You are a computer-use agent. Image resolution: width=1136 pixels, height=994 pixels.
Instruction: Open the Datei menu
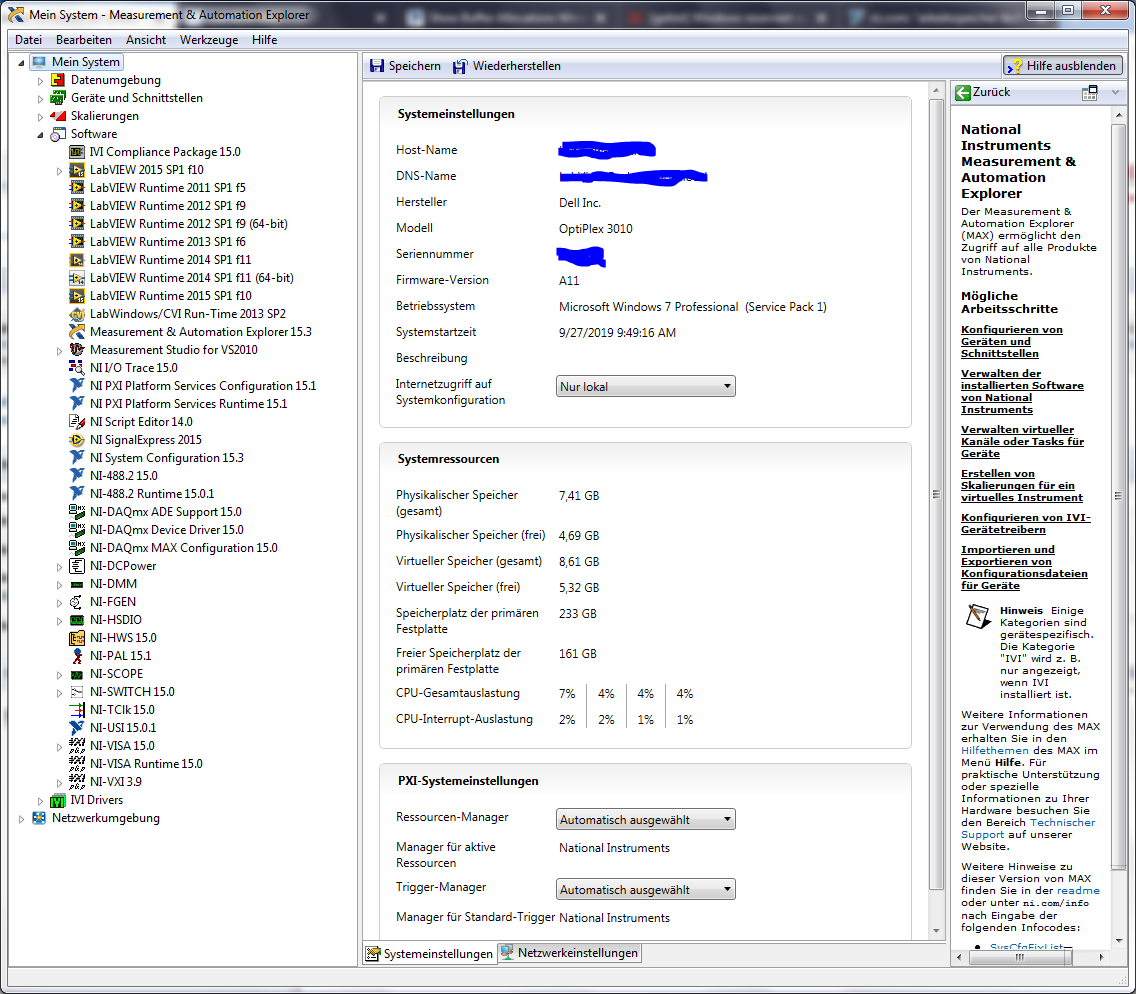[28, 40]
